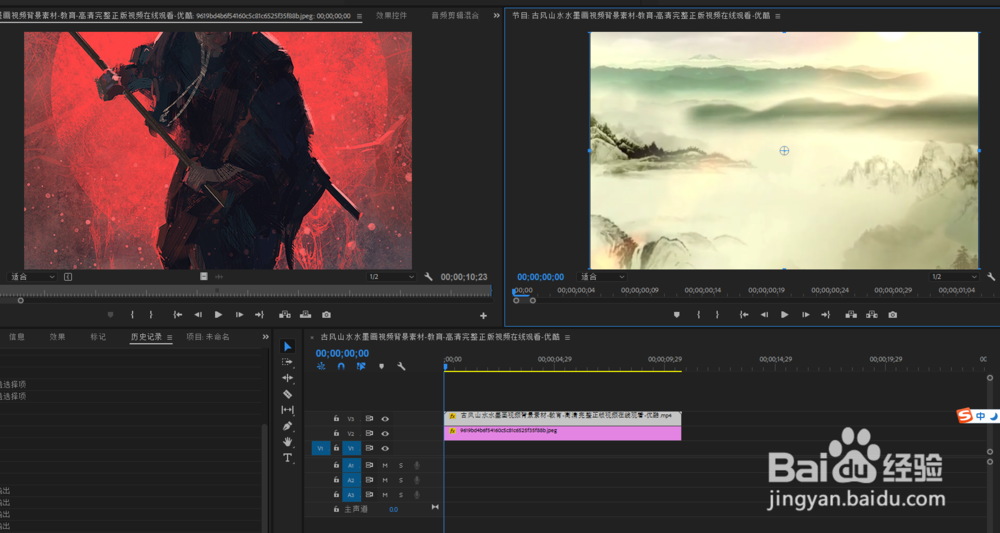Play the source monitor clip
This screenshot has height=533, width=1000.
(218, 315)
